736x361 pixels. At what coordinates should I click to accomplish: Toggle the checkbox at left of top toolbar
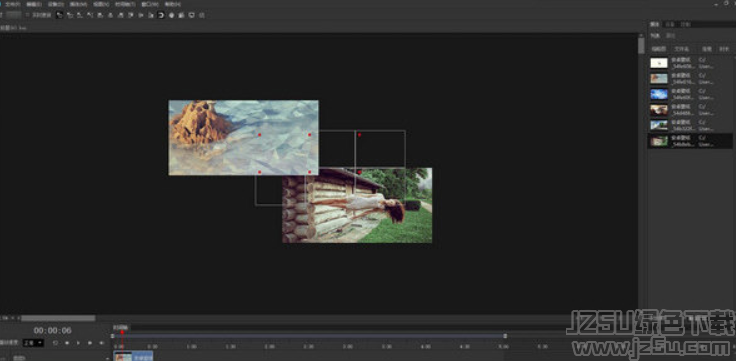point(27,15)
